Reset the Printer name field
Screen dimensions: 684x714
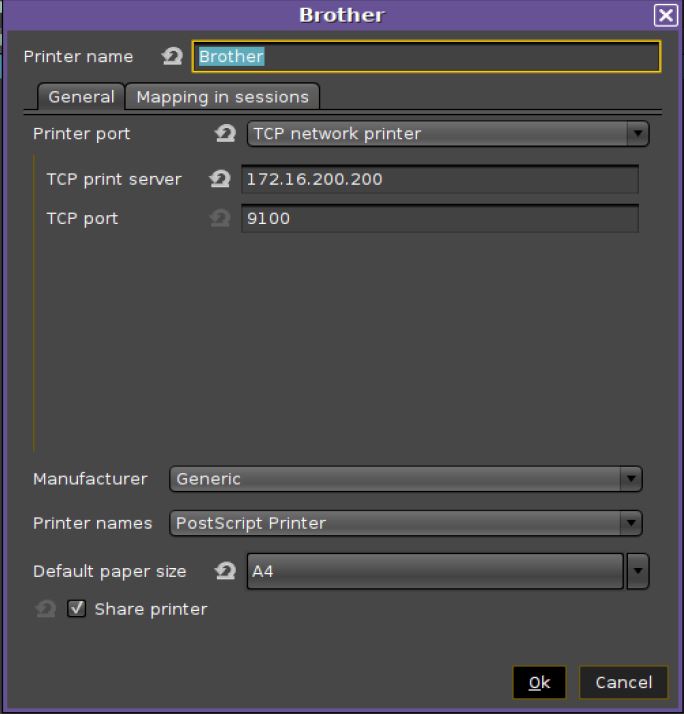172,57
